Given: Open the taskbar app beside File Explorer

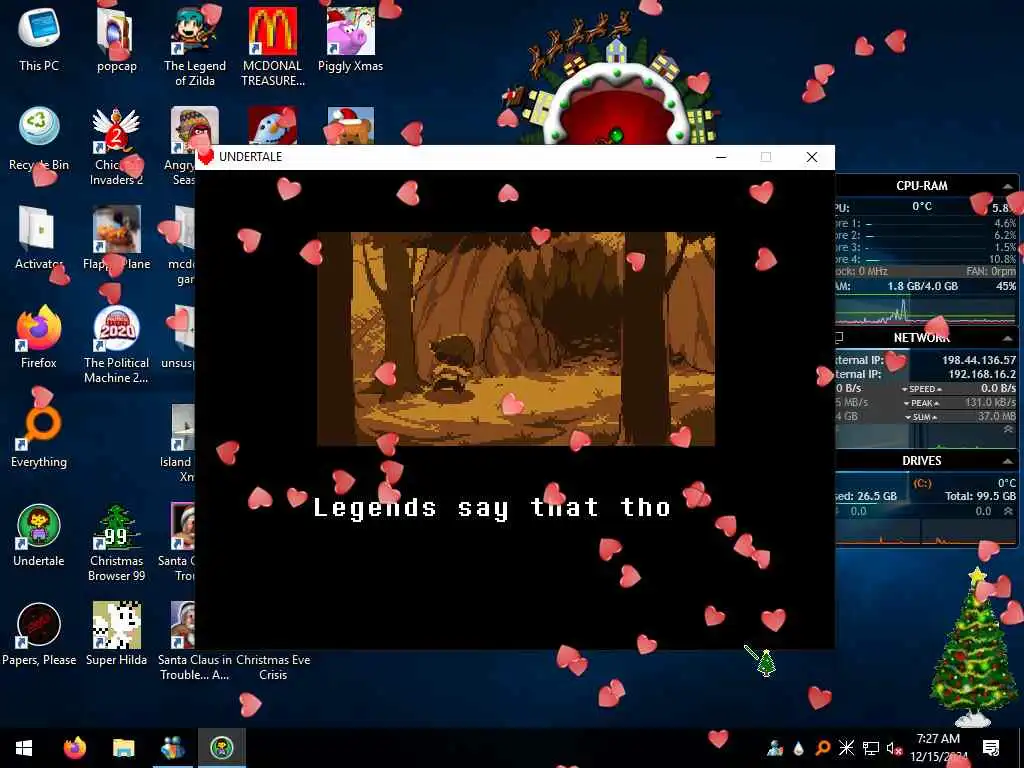Looking at the screenshot, I should [173, 748].
